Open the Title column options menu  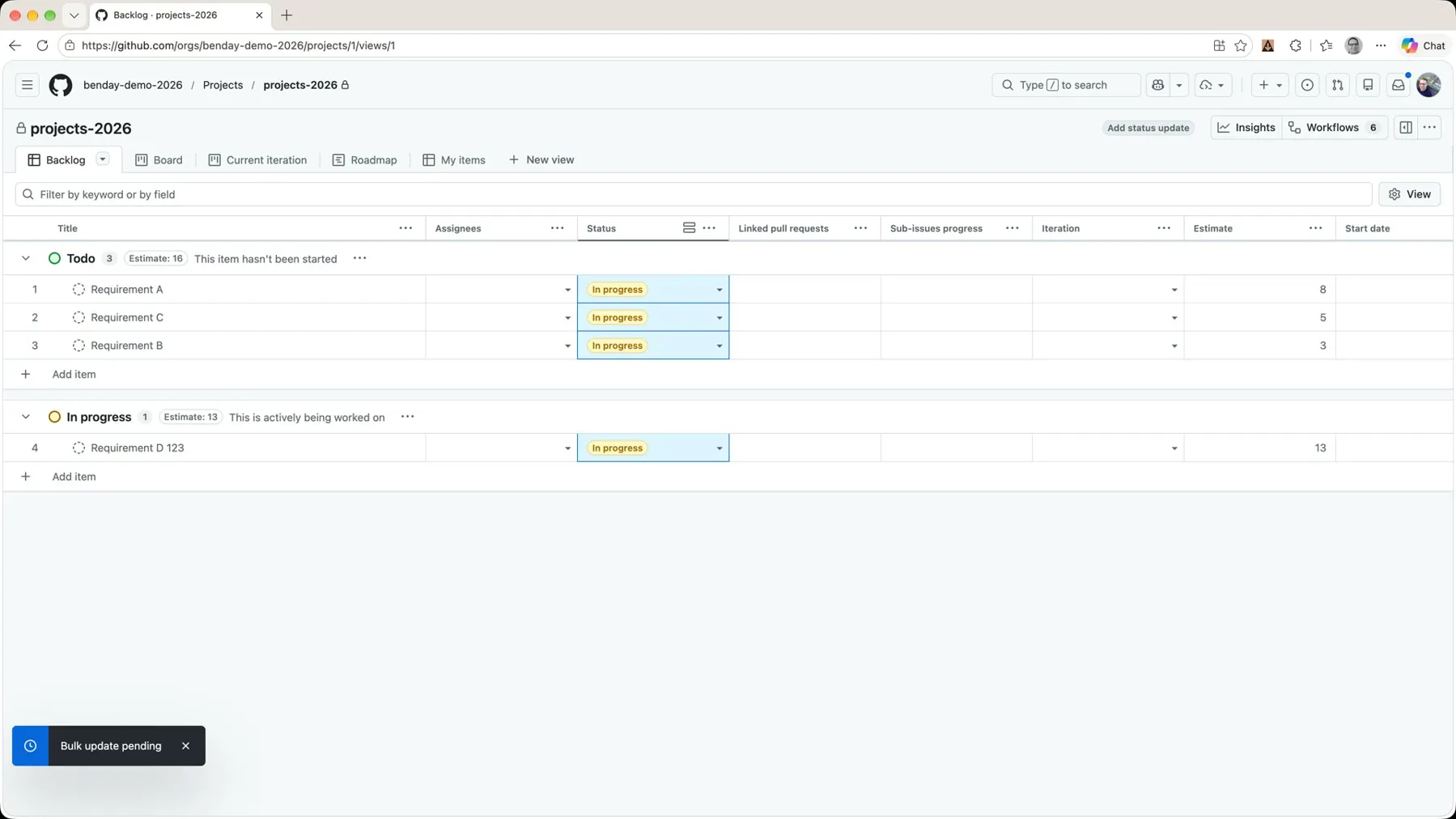click(405, 228)
